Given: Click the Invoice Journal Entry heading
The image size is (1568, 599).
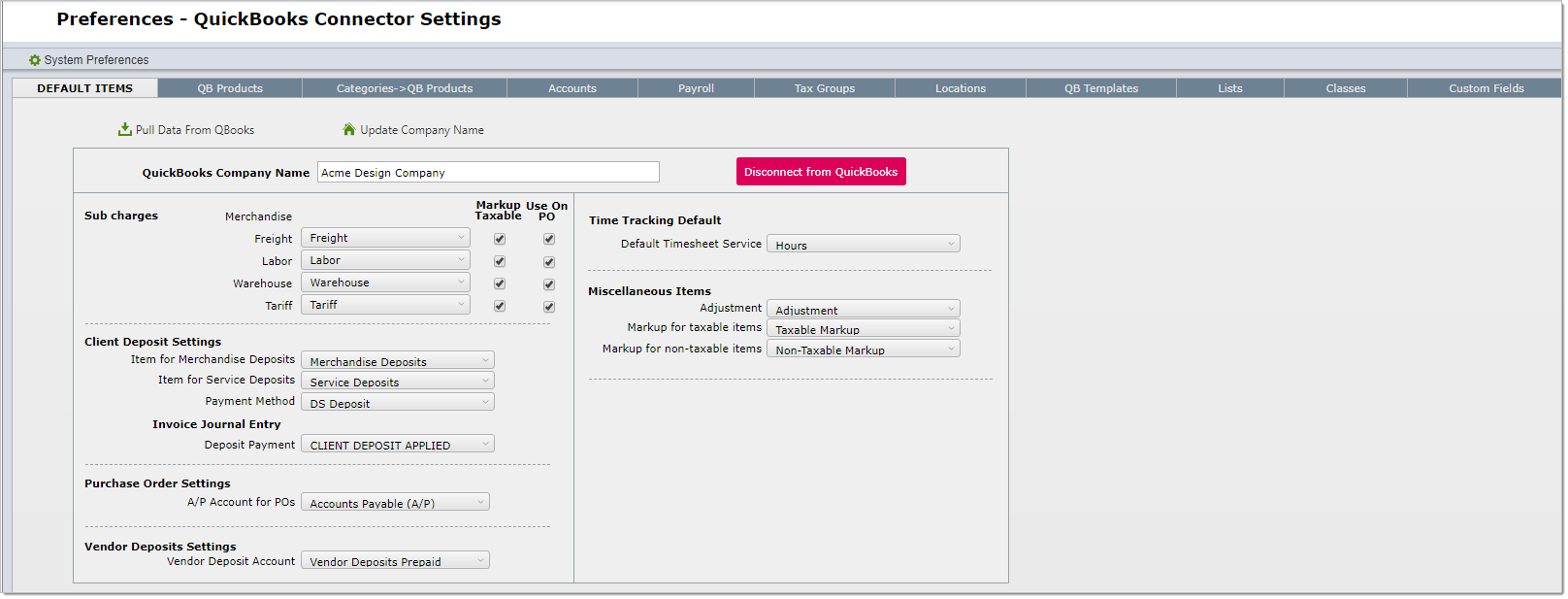Looking at the screenshot, I should tap(216, 424).
